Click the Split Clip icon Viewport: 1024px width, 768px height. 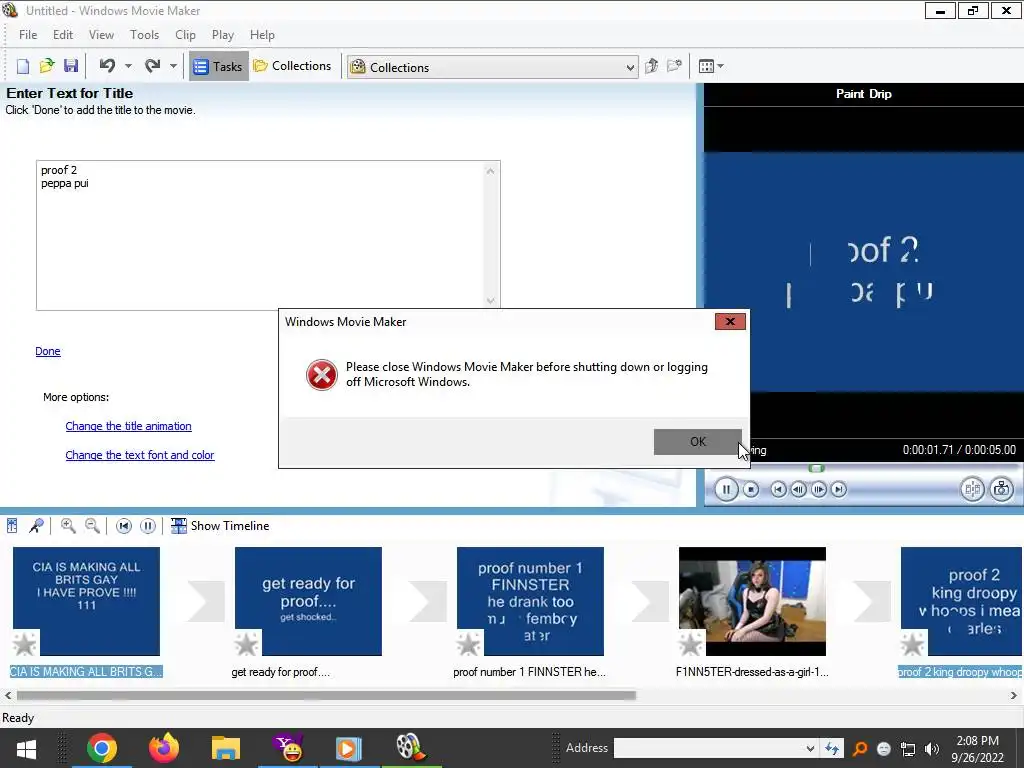click(x=972, y=489)
